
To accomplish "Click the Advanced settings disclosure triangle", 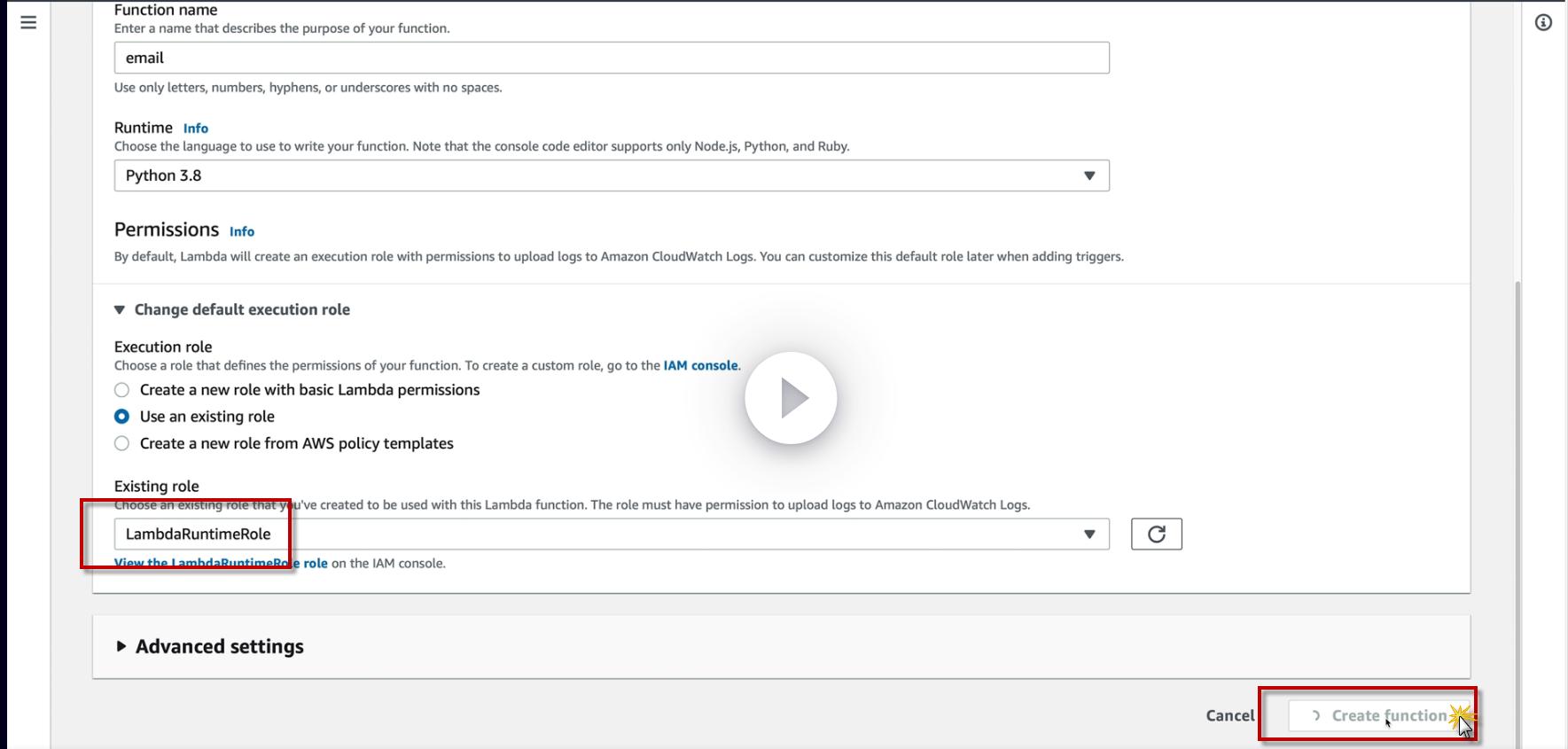I will [121, 646].
